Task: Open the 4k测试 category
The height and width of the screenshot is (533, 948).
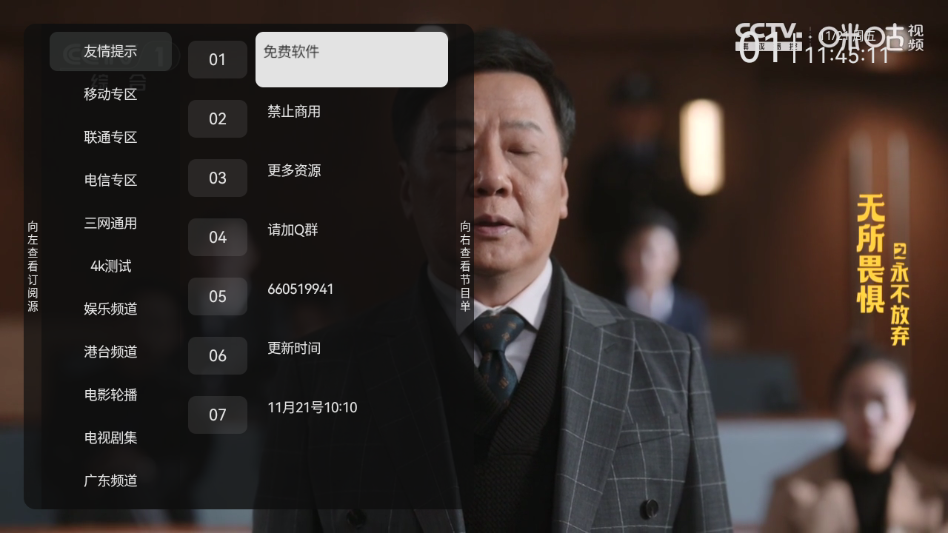Action: point(111,266)
